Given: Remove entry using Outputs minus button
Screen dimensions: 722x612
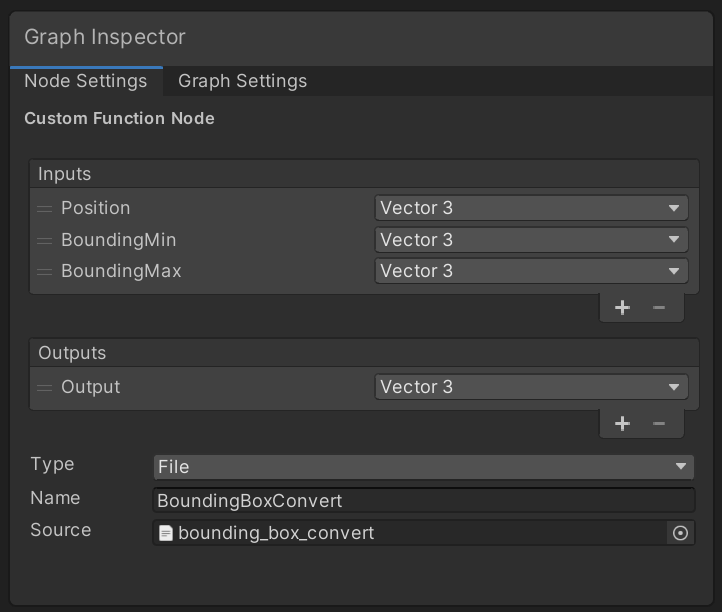Looking at the screenshot, I should [x=659, y=424].
